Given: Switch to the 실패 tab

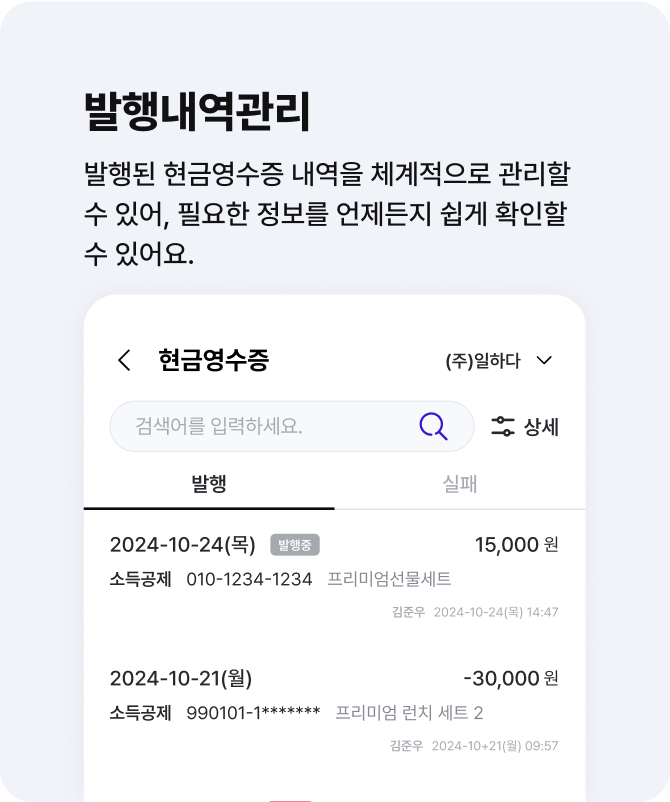Looking at the screenshot, I should tap(460, 484).
